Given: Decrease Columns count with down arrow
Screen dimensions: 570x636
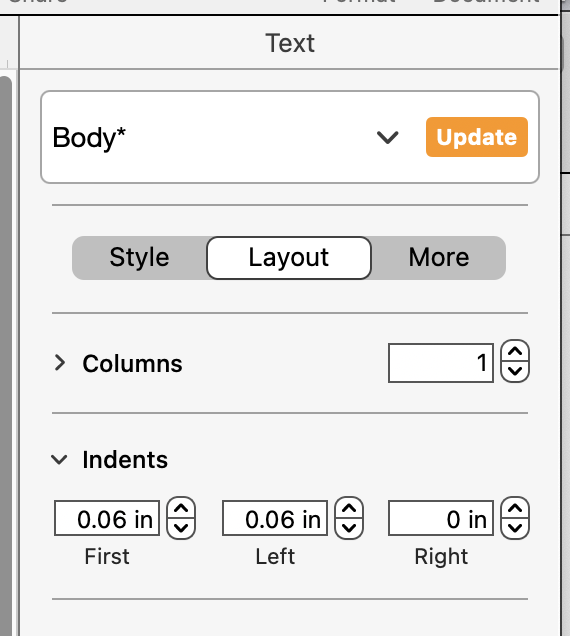Looking at the screenshot, I should 515,371.
